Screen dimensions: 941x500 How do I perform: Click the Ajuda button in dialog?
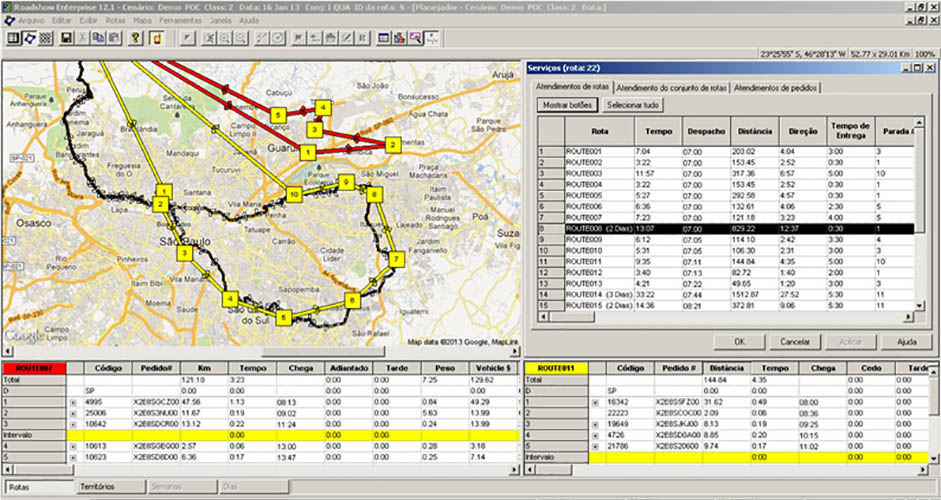pyautogui.click(x=907, y=342)
